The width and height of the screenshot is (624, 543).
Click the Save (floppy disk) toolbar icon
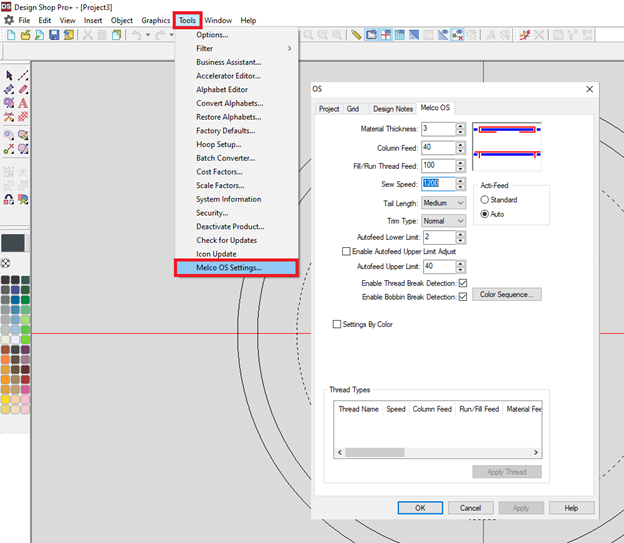[x=53, y=35]
